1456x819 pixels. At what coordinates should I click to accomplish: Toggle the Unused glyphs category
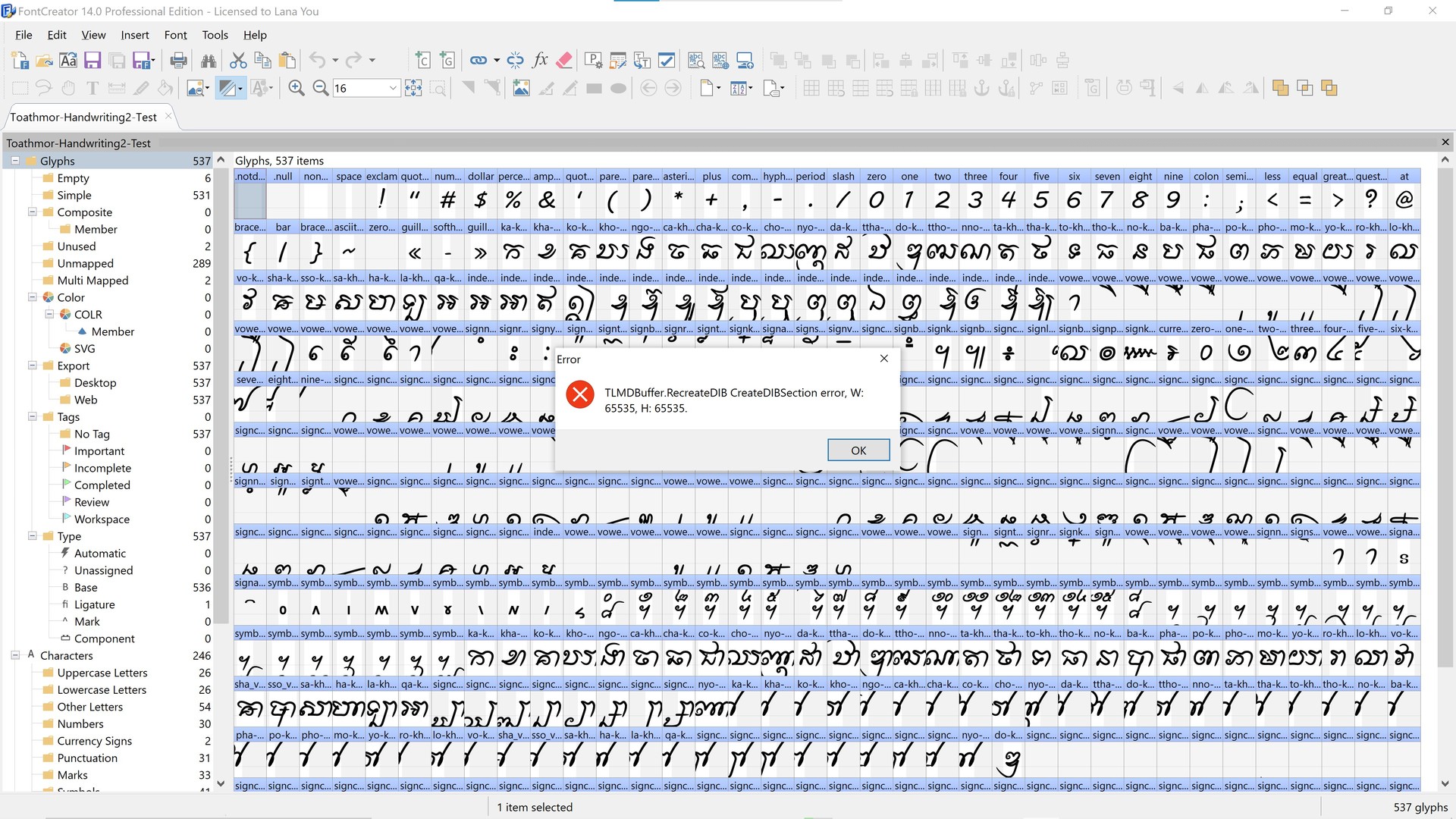click(x=78, y=246)
